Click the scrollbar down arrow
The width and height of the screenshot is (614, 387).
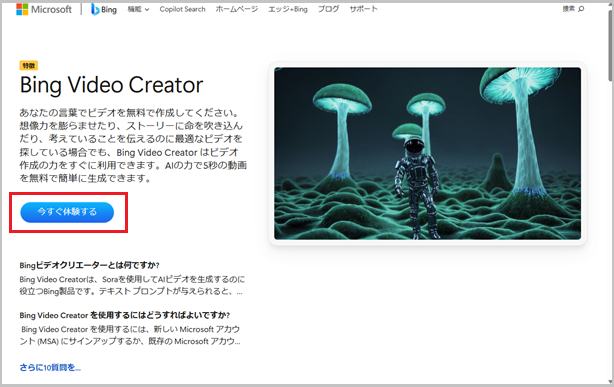click(611, 382)
